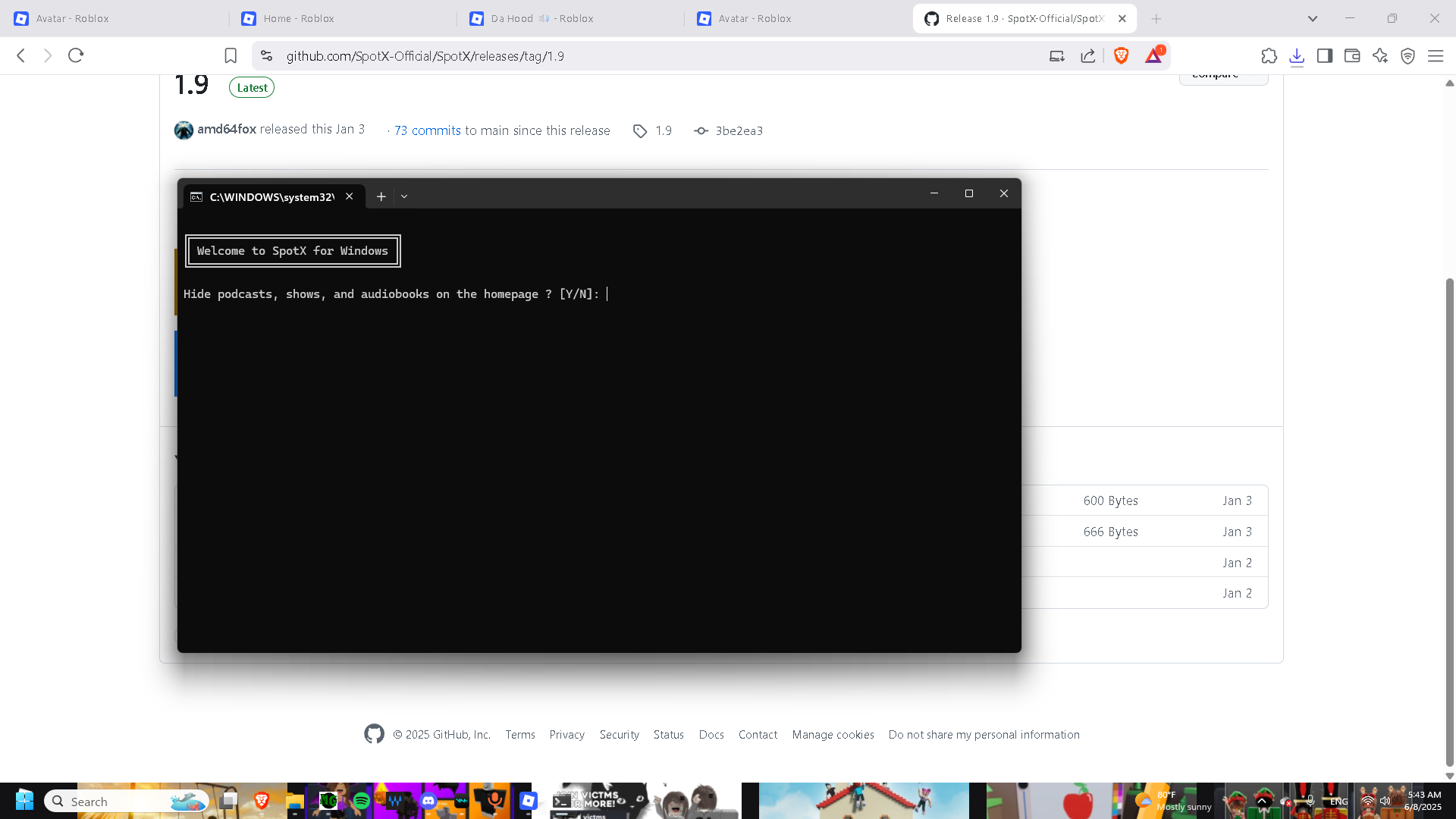Open Terms footer link
Viewport: 1456px width, 819px height.
point(520,735)
